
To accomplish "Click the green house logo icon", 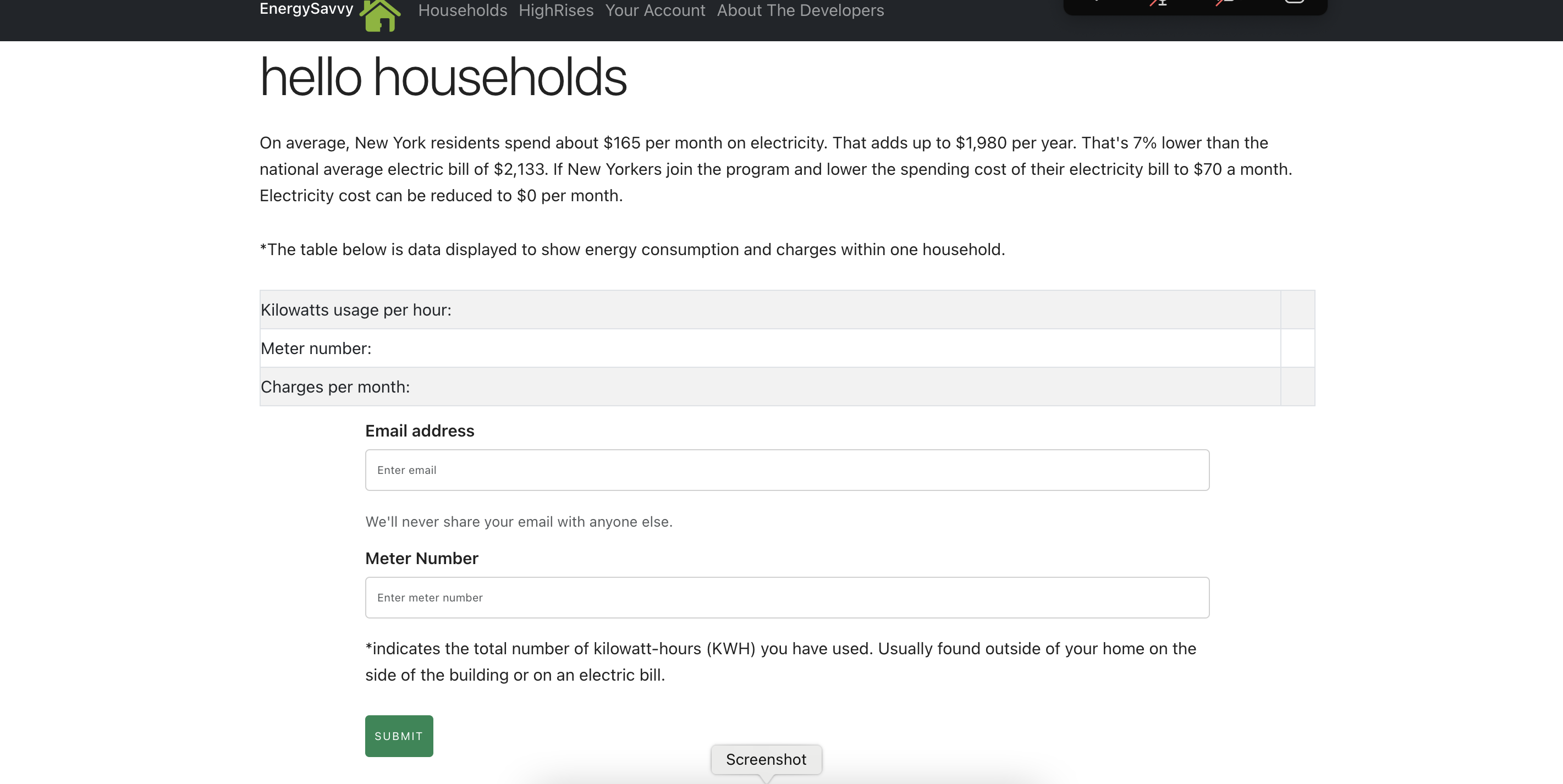I will [x=381, y=15].
